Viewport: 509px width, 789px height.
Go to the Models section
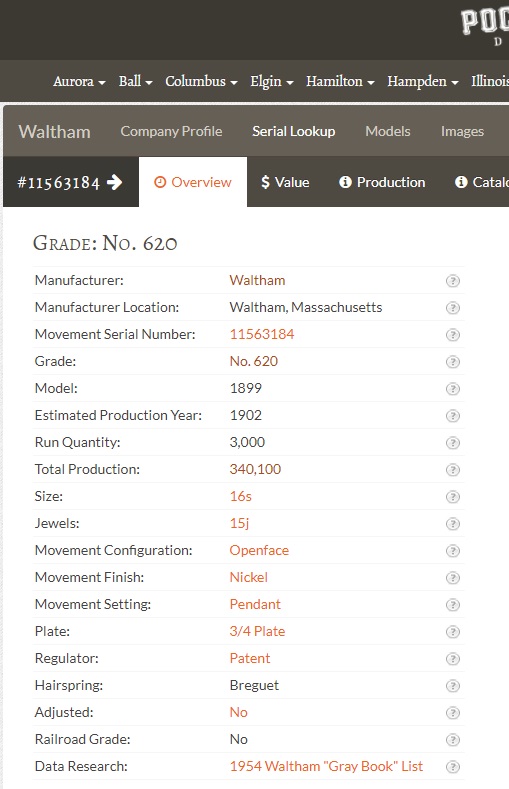point(388,131)
